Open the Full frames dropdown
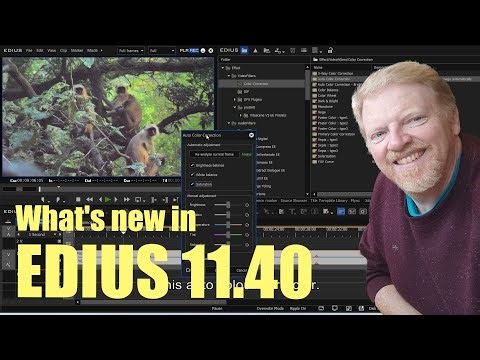This screenshot has height=360, width=480. pyautogui.click(x=131, y=51)
